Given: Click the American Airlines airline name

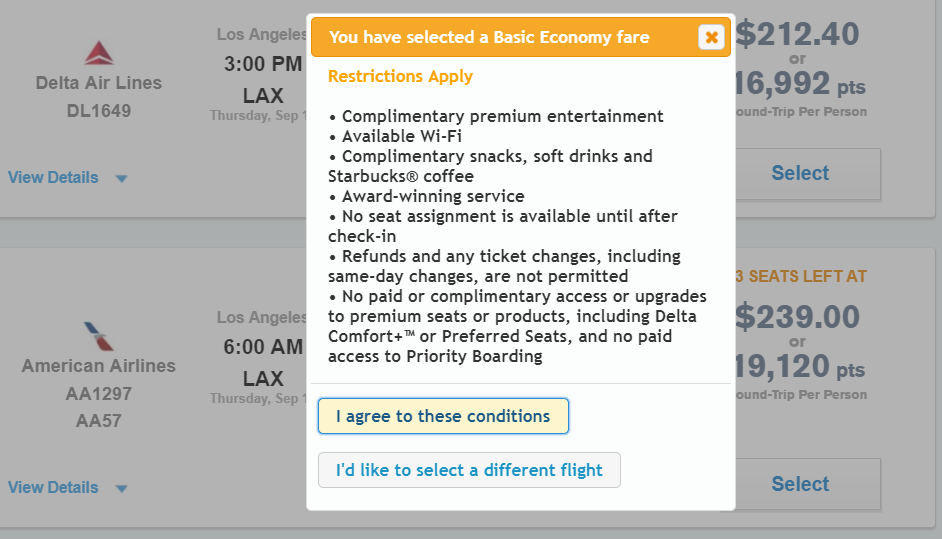Looking at the screenshot, I should [x=99, y=366].
